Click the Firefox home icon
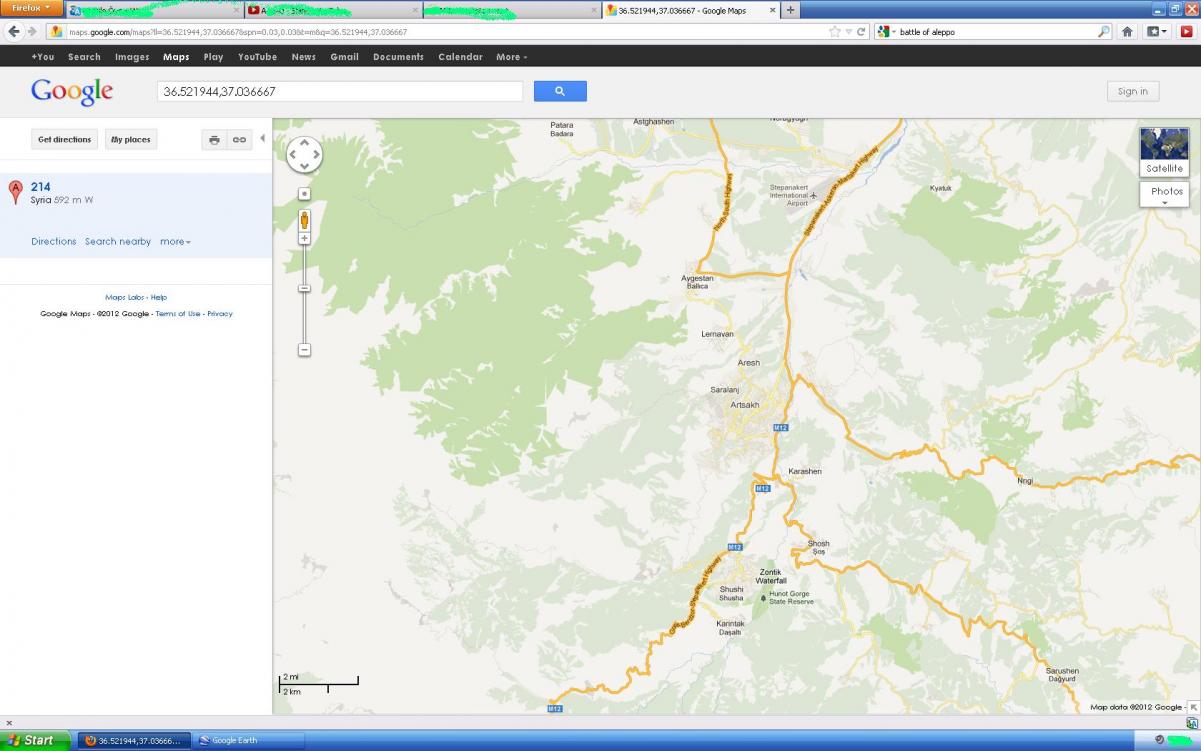Image resolution: width=1201 pixels, height=751 pixels. coord(1127,32)
